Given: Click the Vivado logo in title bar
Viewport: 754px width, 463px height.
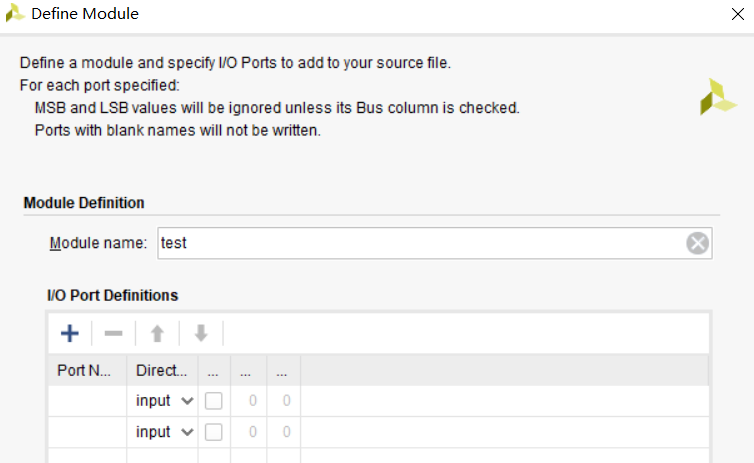Looking at the screenshot, I should point(15,13).
